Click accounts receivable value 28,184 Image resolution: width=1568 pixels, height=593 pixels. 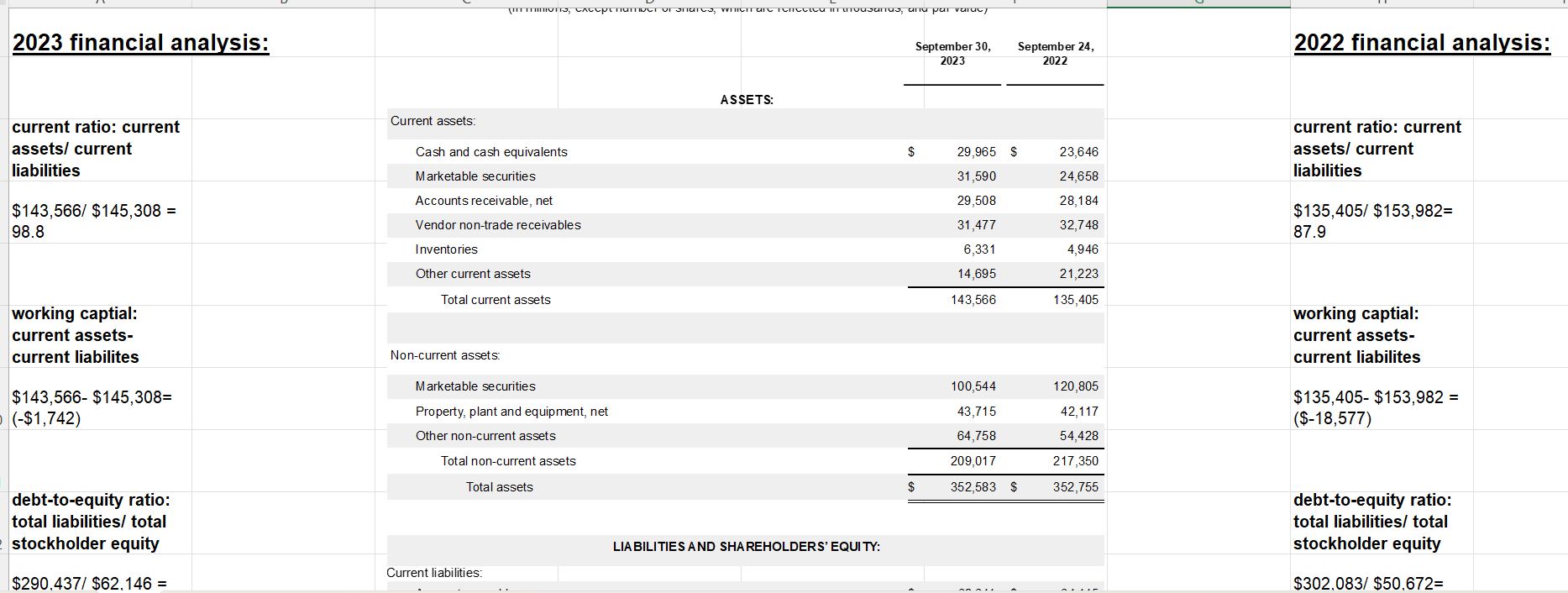1078,201
